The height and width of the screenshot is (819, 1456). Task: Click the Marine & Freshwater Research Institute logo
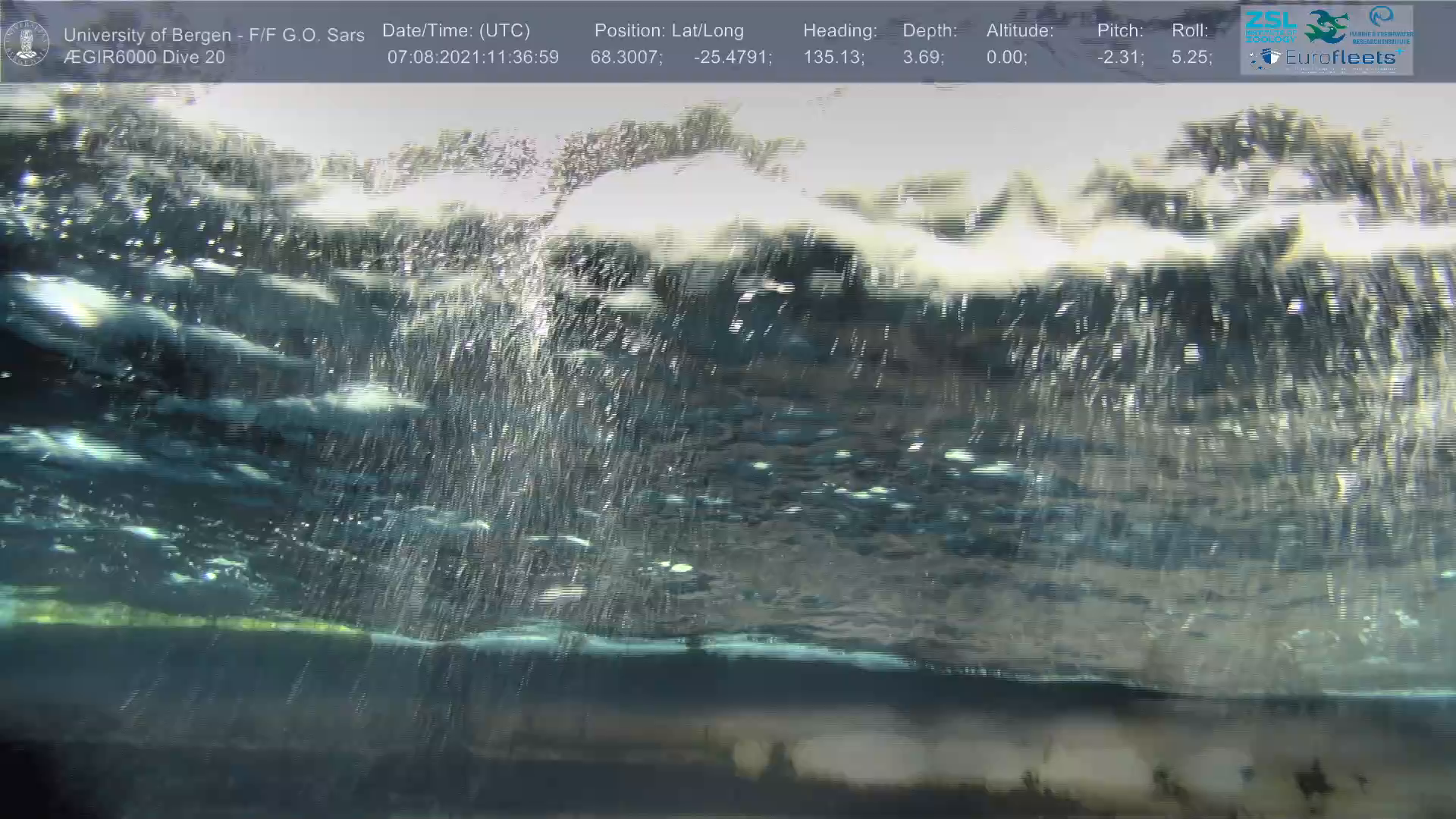click(1382, 24)
